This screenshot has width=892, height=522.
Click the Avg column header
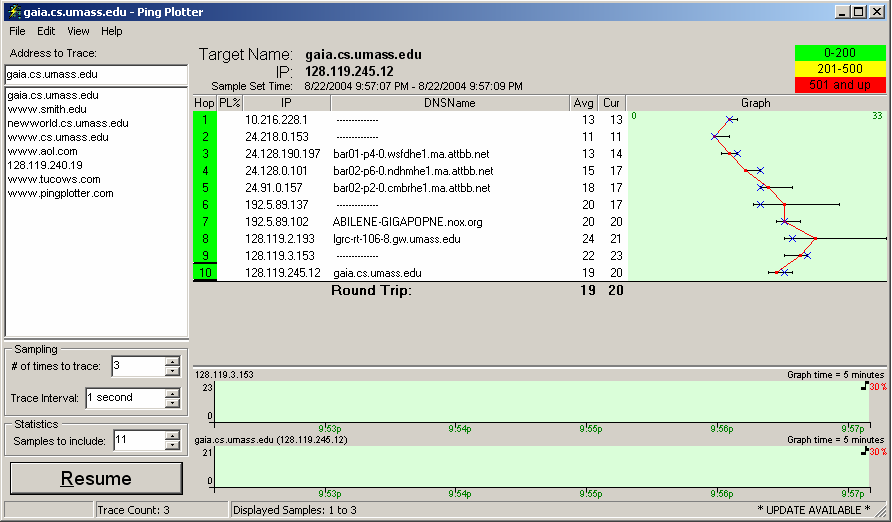(583, 103)
